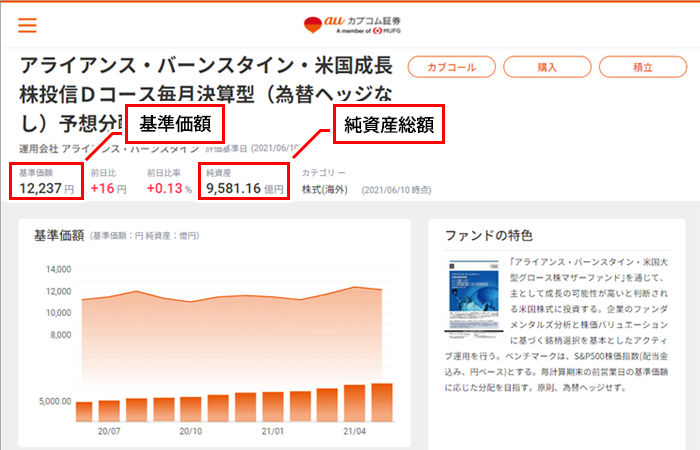Click the 20/10 chart axis label
The image size is (700, 450).
tap(191, 431)
